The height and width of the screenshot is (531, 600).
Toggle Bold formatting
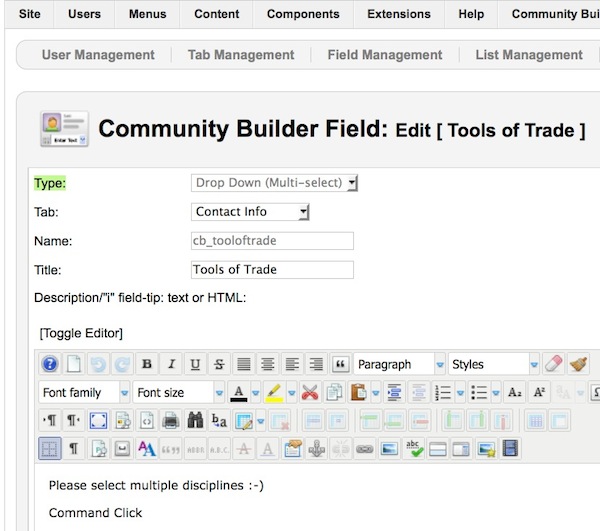[x=147, y=364]
